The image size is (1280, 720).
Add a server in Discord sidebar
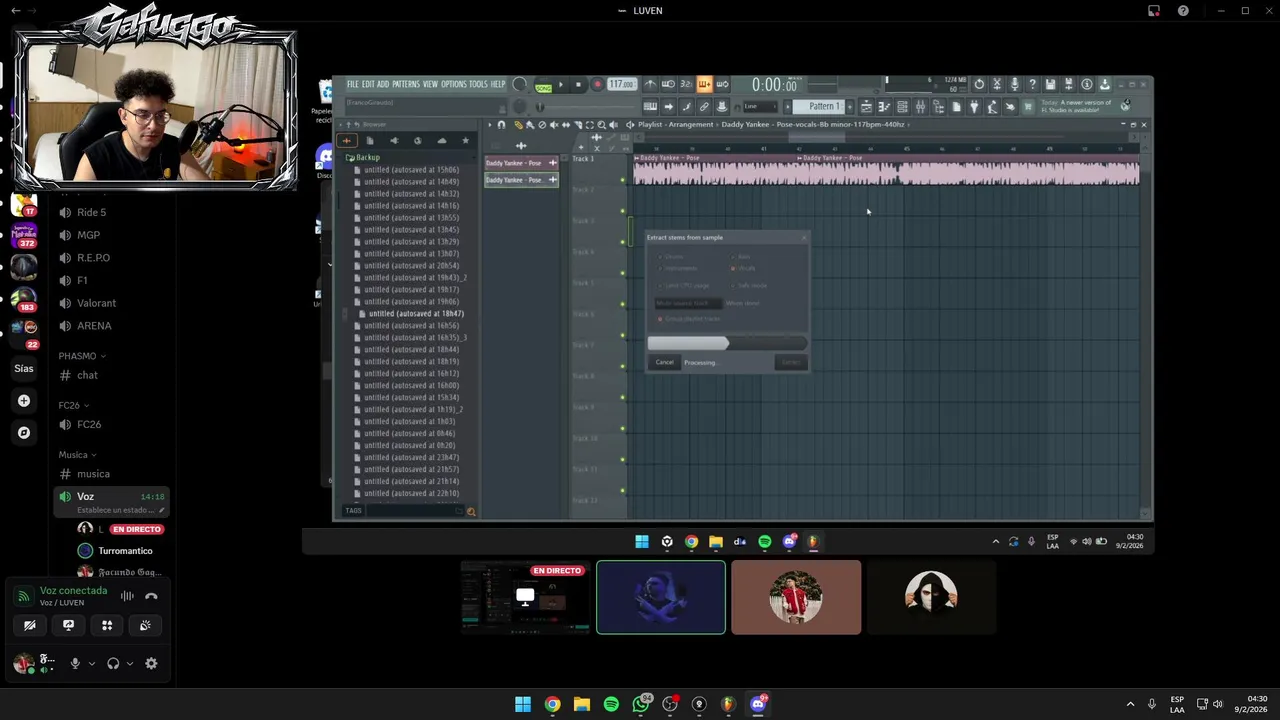(24, 401)
